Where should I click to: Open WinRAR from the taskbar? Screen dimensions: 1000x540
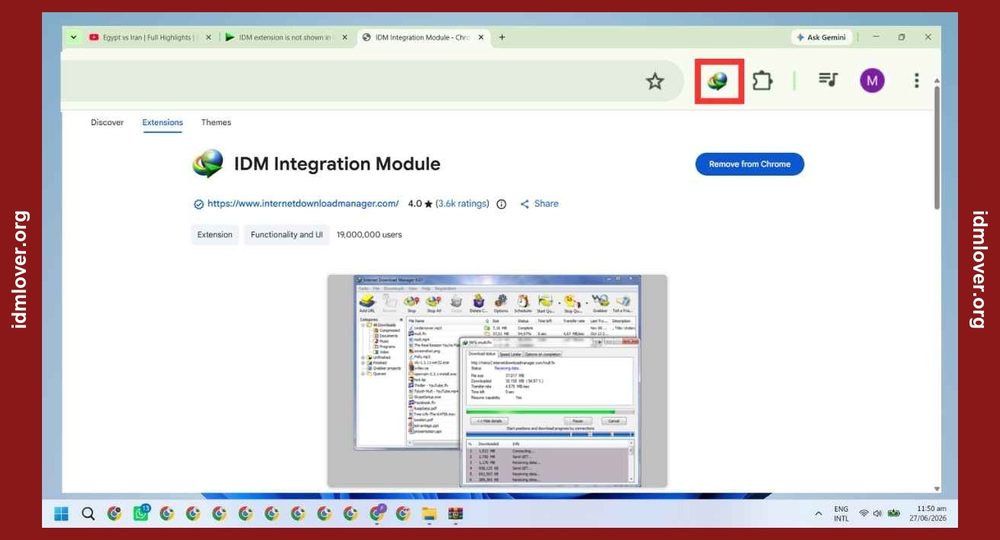pos(455,514)
